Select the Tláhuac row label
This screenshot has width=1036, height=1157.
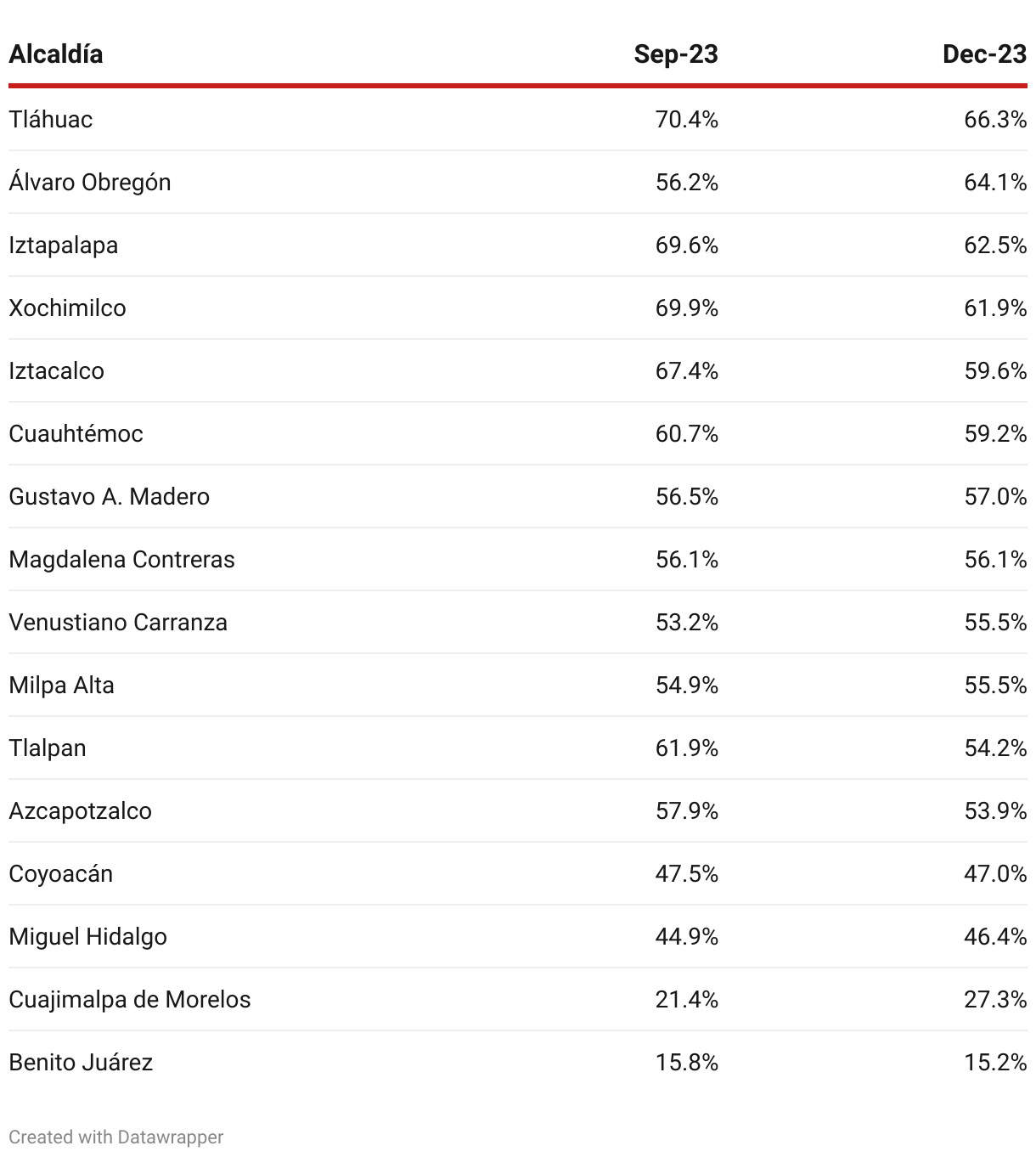51,120
